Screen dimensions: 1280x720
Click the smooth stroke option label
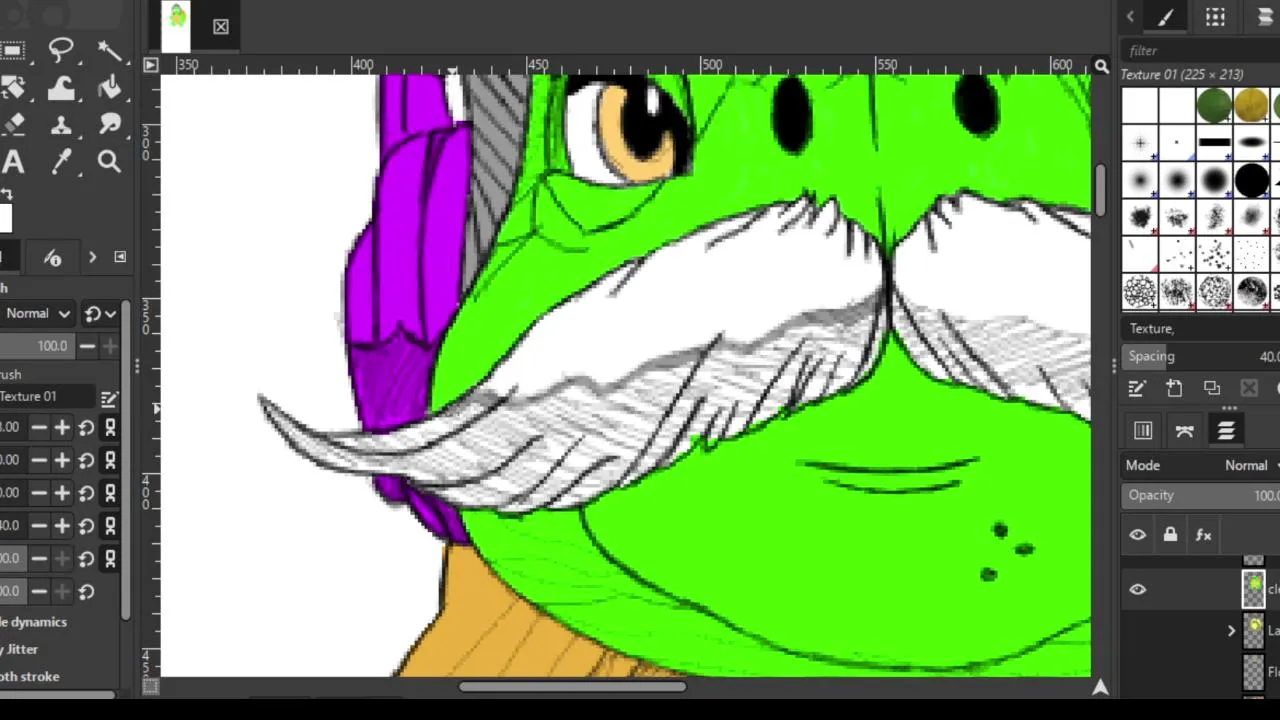coord(29,677)
